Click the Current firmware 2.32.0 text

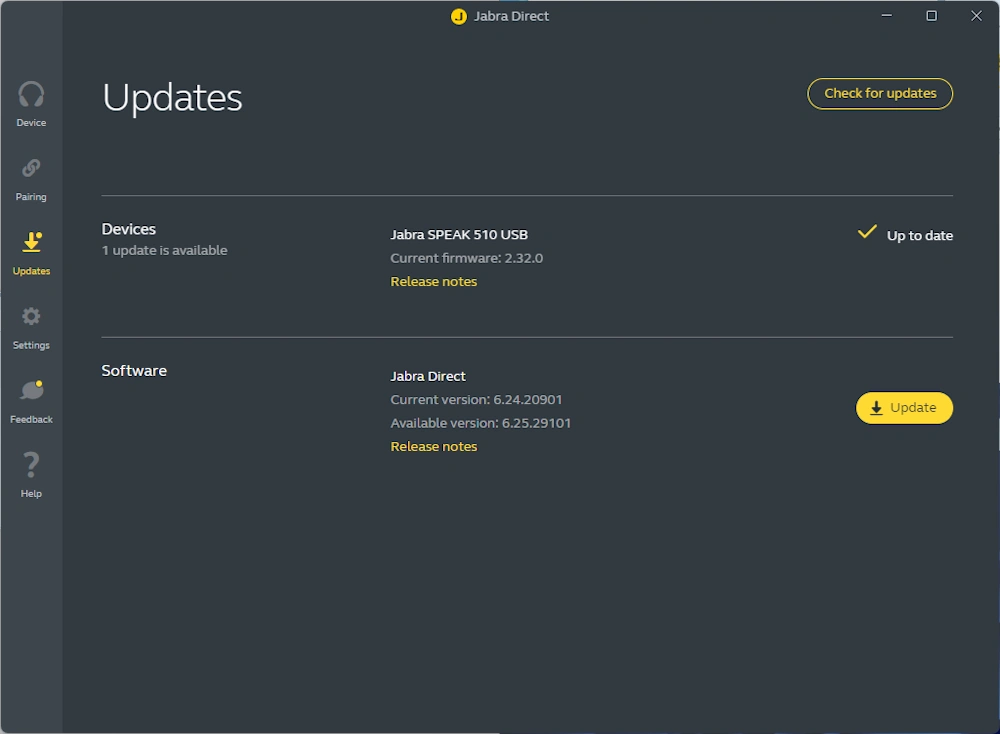[466, 258]
